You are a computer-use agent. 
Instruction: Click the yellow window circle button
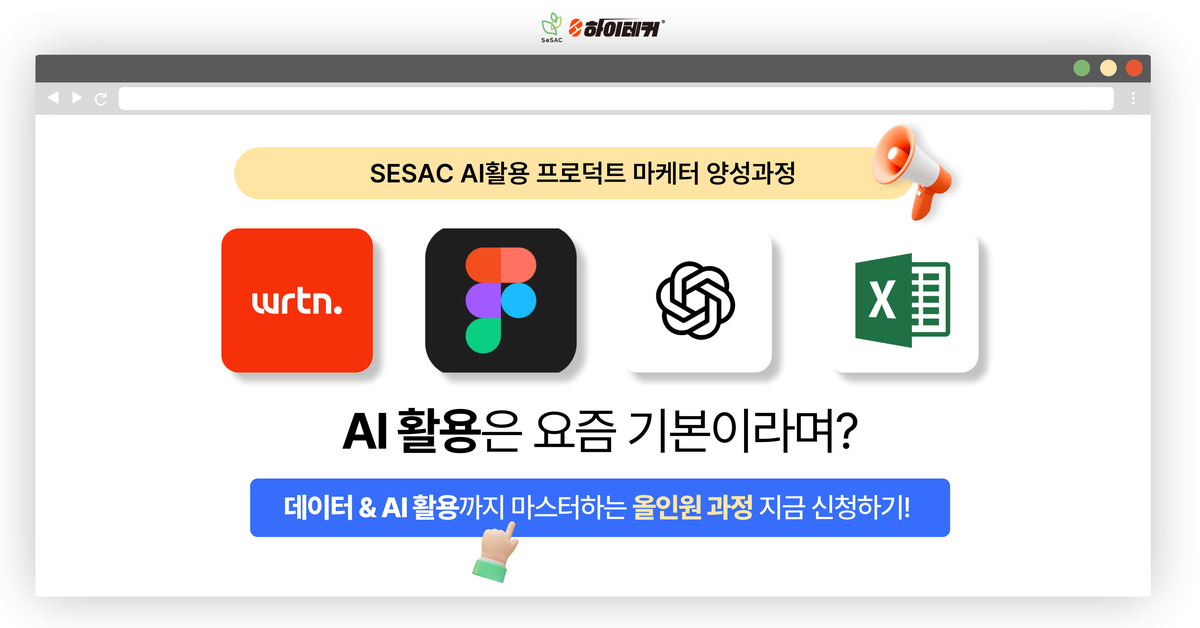pos(1108,68)
